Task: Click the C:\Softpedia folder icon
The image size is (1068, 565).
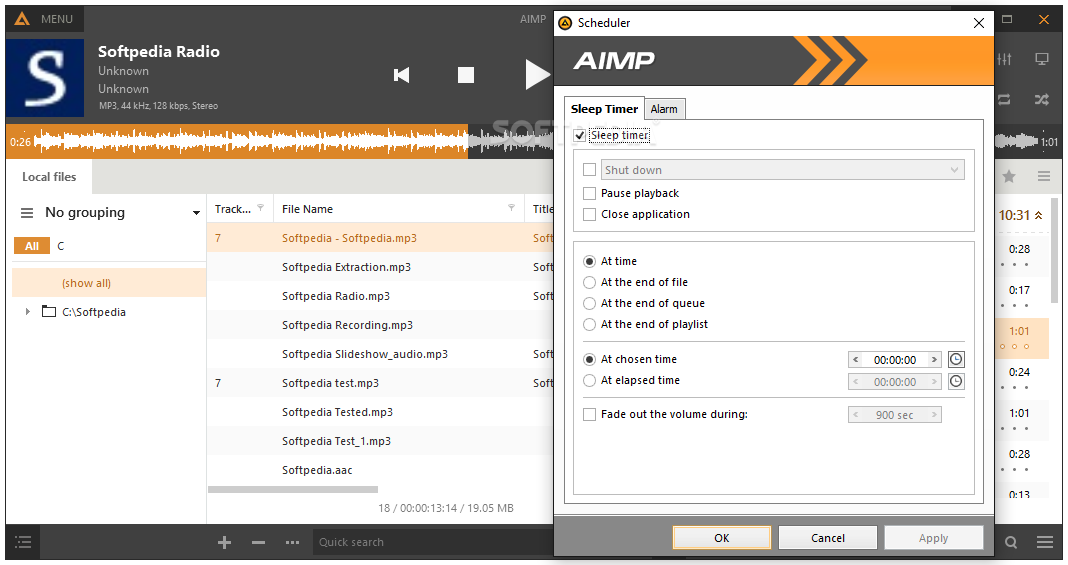Action: click(x=49, y=312)
